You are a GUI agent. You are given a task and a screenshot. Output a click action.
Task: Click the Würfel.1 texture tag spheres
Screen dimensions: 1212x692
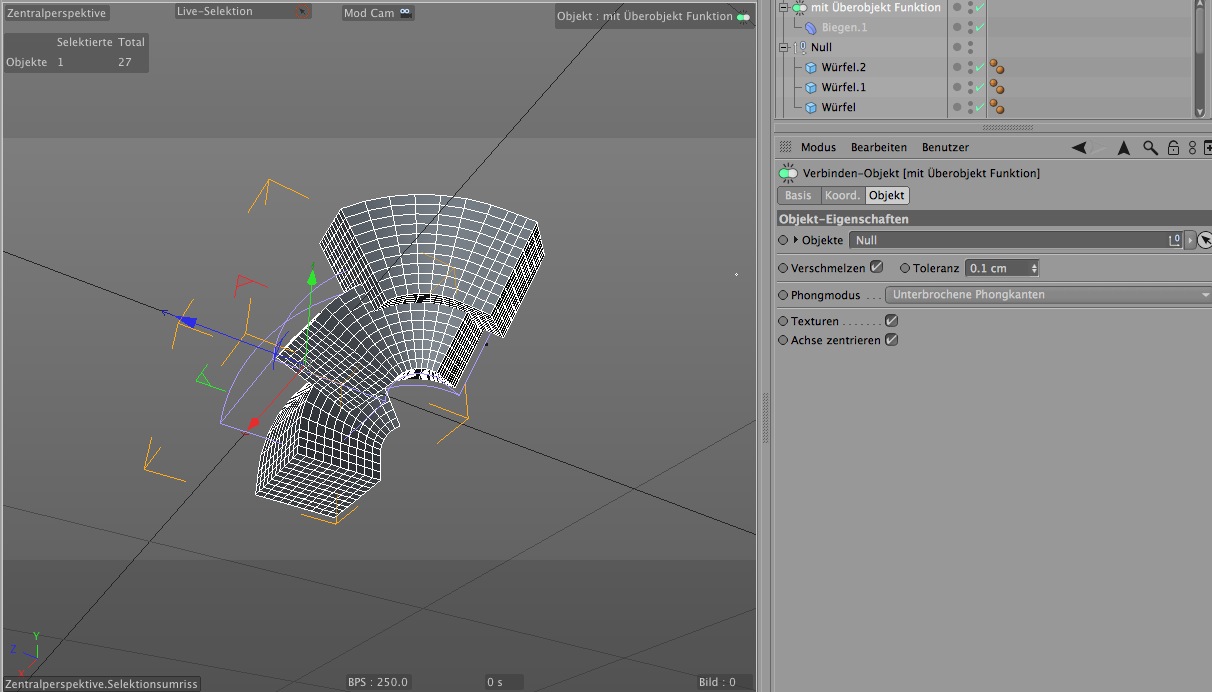pyautogui.click(x=996, y=88)
